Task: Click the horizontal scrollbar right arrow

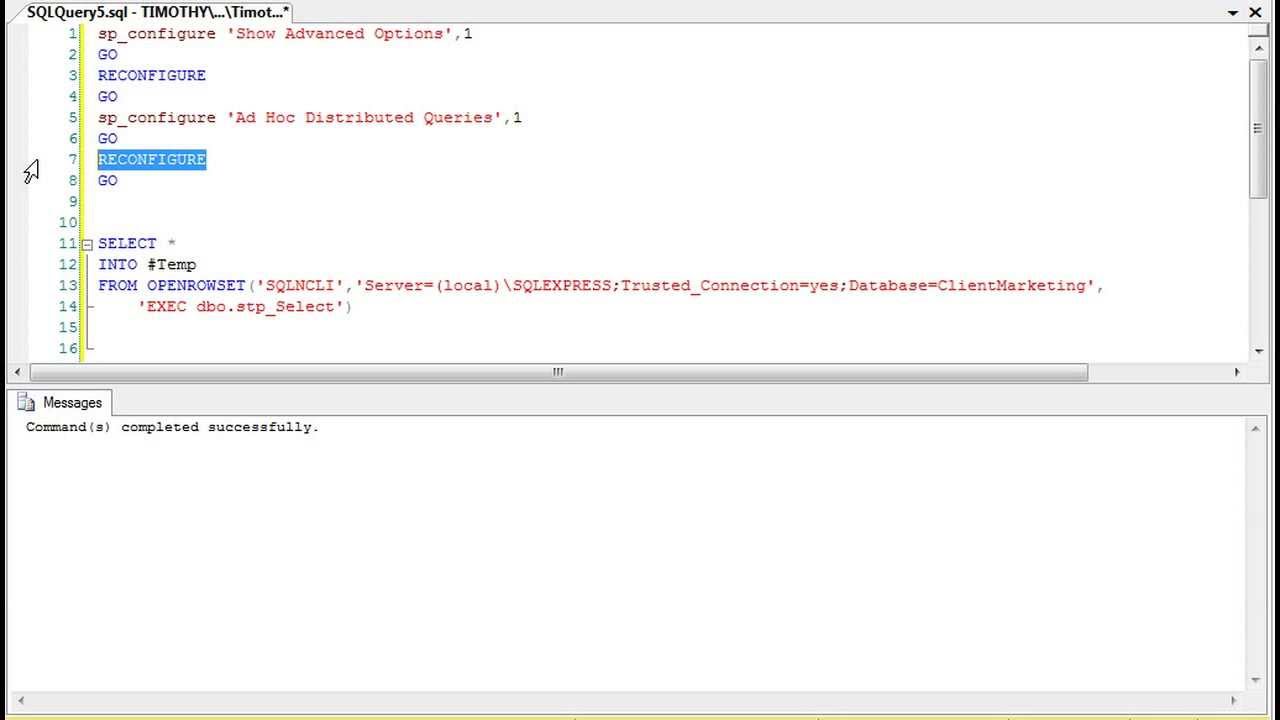Action: pos(1238,371)
